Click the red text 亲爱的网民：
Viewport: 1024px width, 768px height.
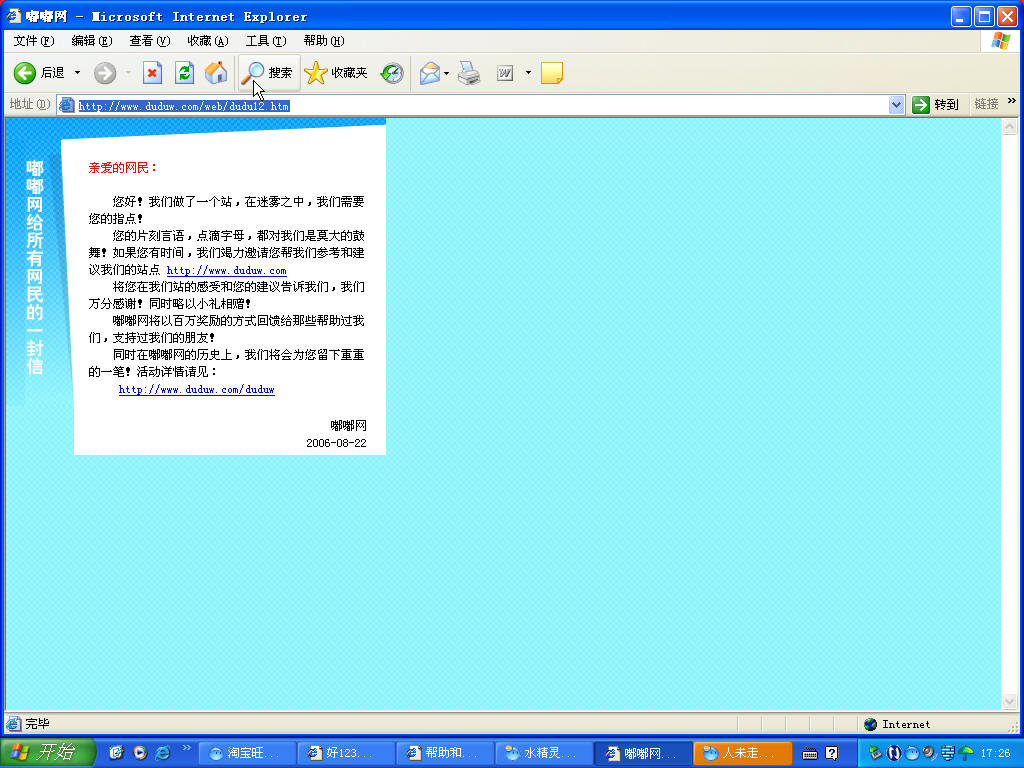pyautogui.click(x=123, y=168)
